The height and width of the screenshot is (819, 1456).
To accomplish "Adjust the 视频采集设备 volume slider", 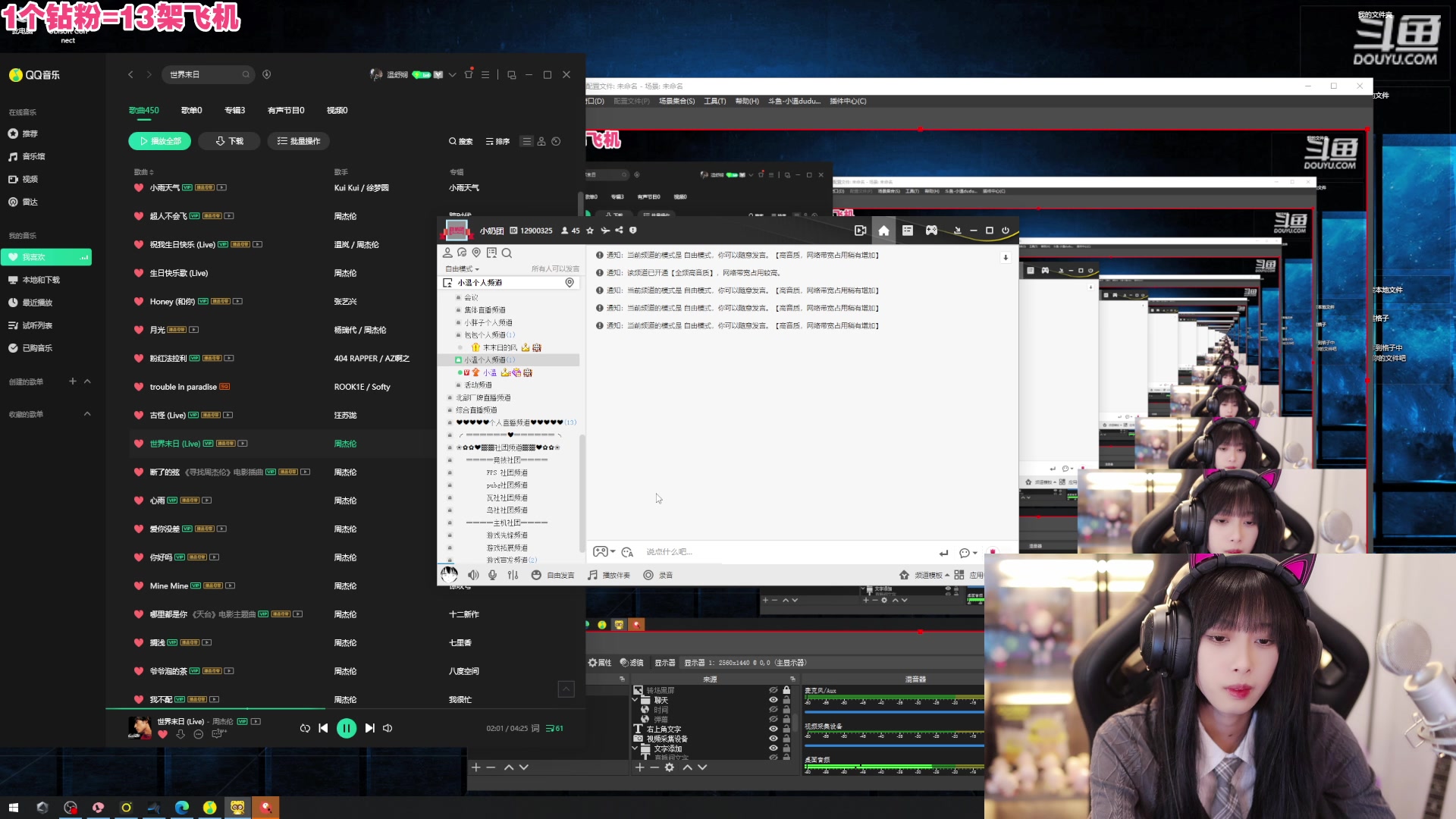I will [x=894, y=745].
